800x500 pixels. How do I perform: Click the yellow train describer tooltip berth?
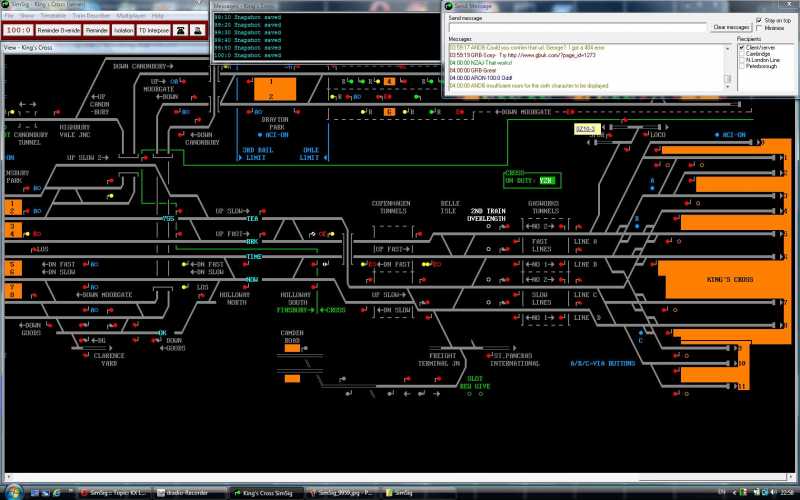(586, 129)
